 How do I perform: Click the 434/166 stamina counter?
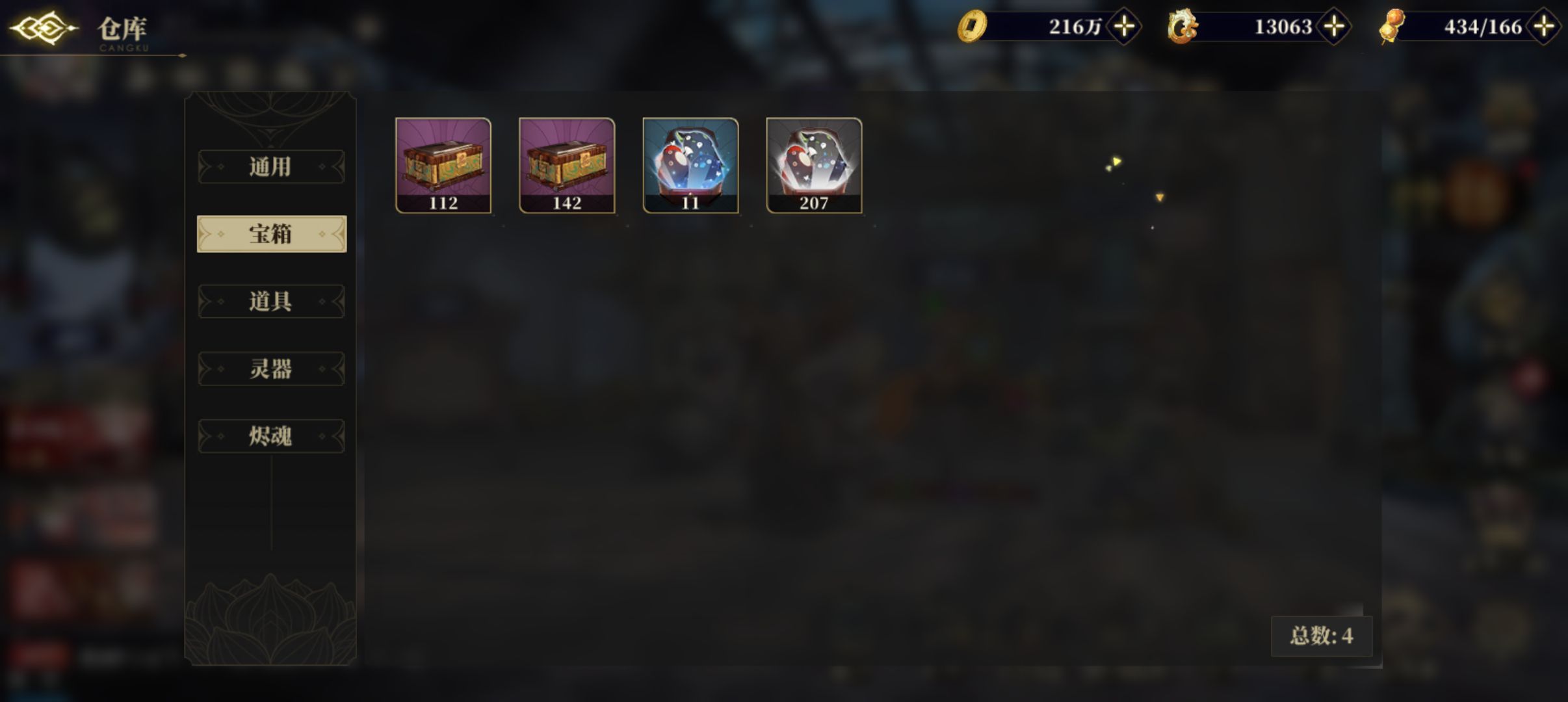tap(1483, 27)
